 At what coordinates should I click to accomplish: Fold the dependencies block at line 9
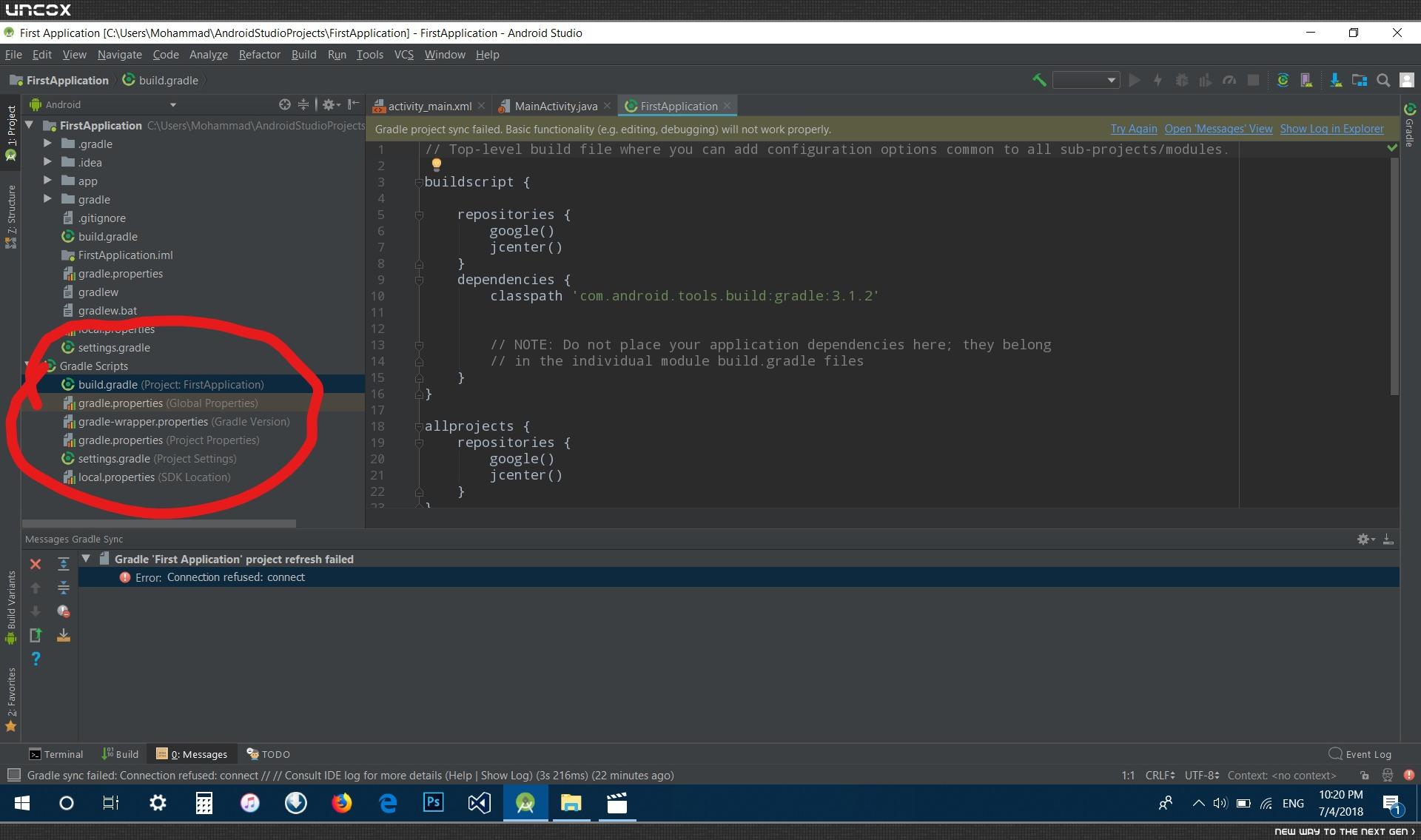(419, 280)
